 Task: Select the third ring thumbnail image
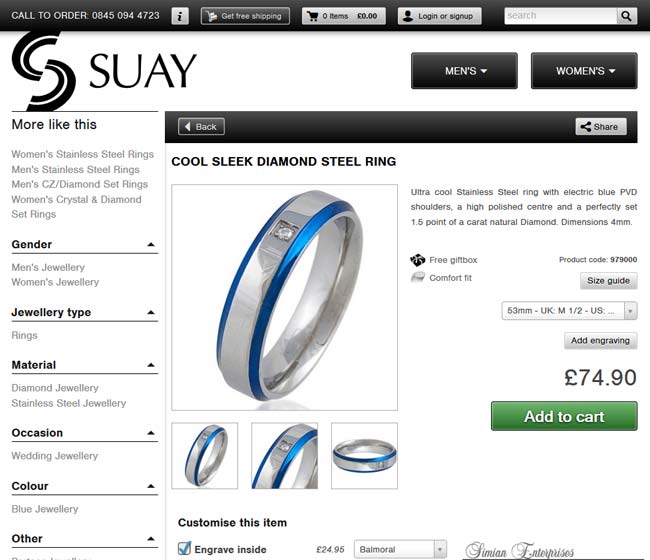tap(364, 456)
